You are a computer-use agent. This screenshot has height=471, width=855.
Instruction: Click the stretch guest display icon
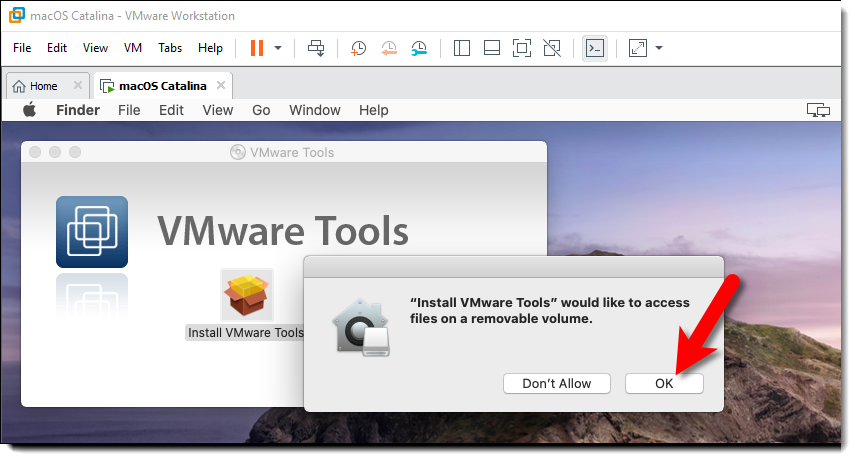(638, 48)
